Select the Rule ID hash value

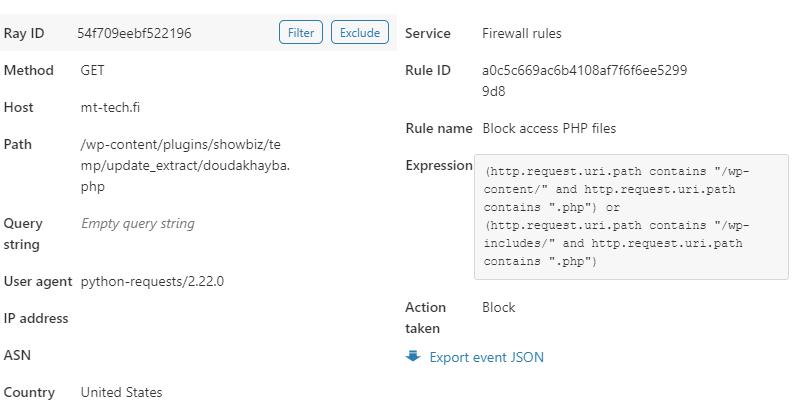coord(584,80)
